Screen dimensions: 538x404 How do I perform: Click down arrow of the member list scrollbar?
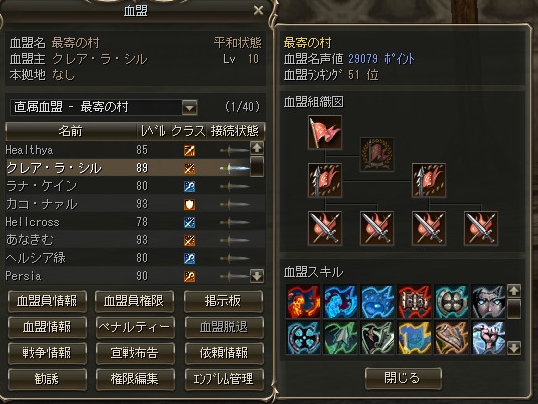click(x=257, y=276)
